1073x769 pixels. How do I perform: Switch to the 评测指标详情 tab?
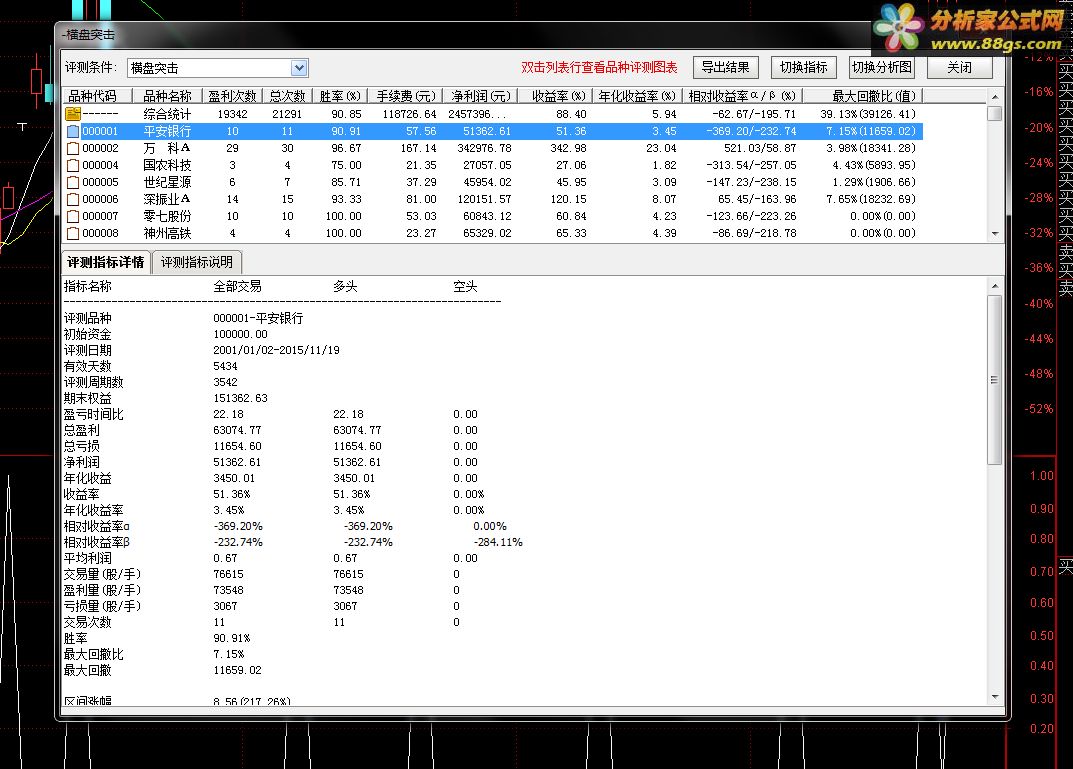click(x=105, y=262)
